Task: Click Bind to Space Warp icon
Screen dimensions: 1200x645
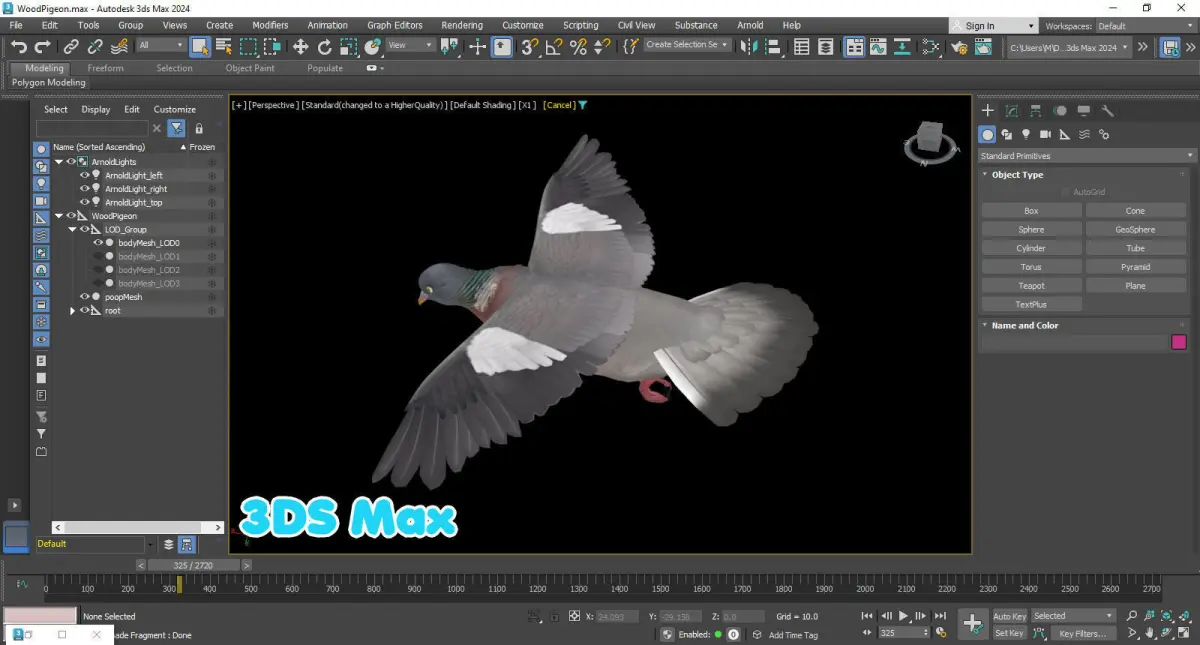Action: point(119,46)
